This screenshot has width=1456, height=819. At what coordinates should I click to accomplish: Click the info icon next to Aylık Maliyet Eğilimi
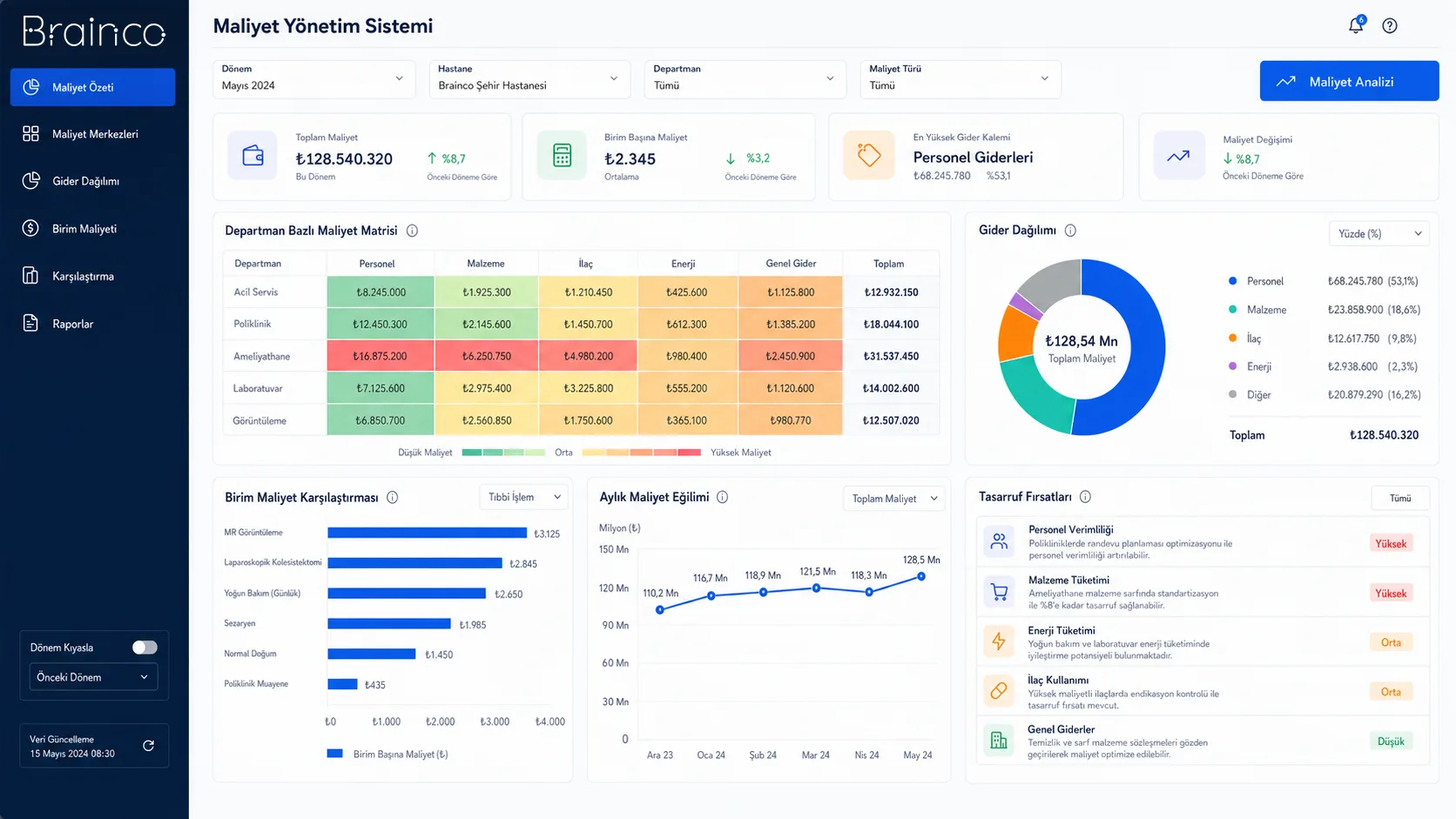723,497
